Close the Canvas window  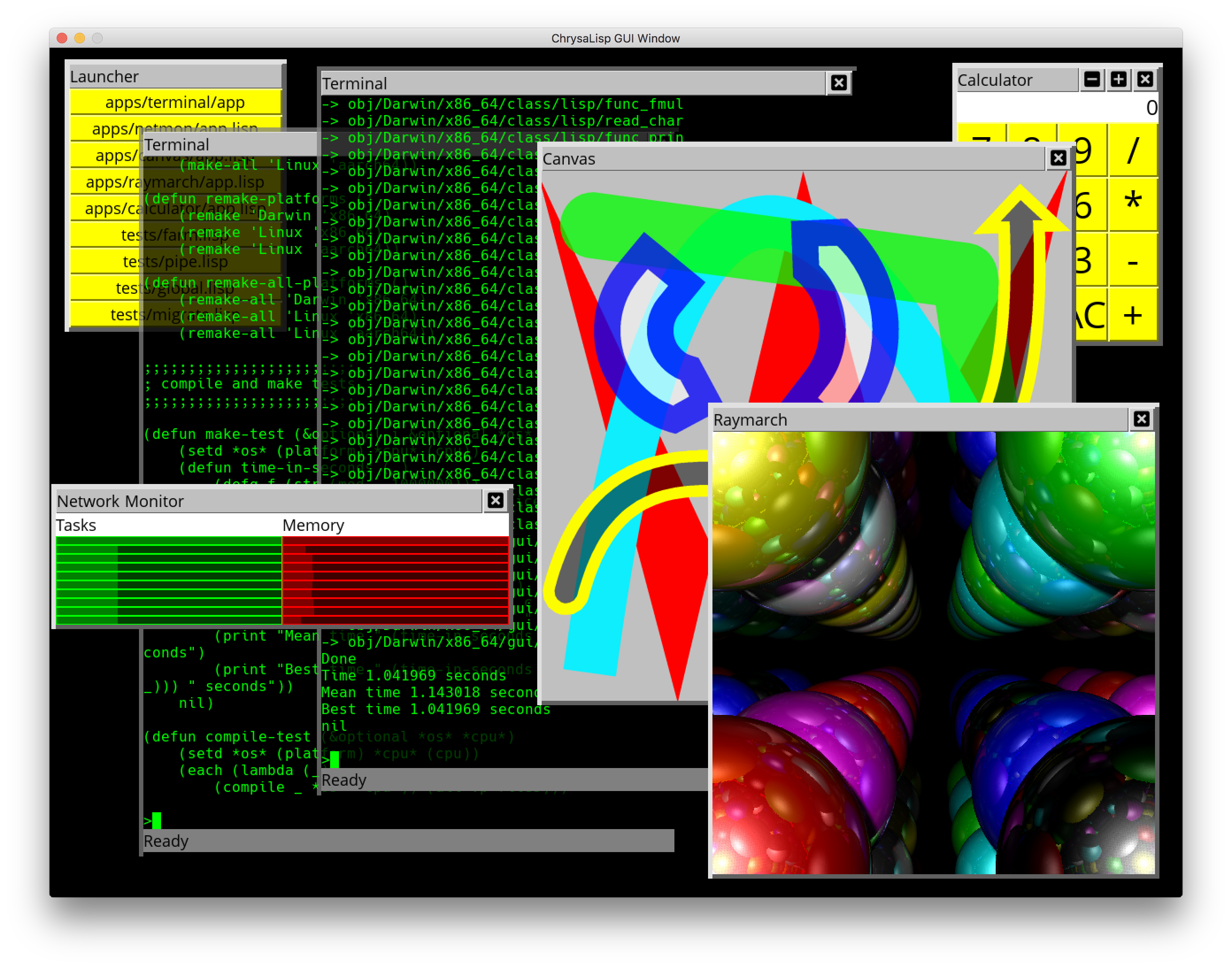point(1058,158)
